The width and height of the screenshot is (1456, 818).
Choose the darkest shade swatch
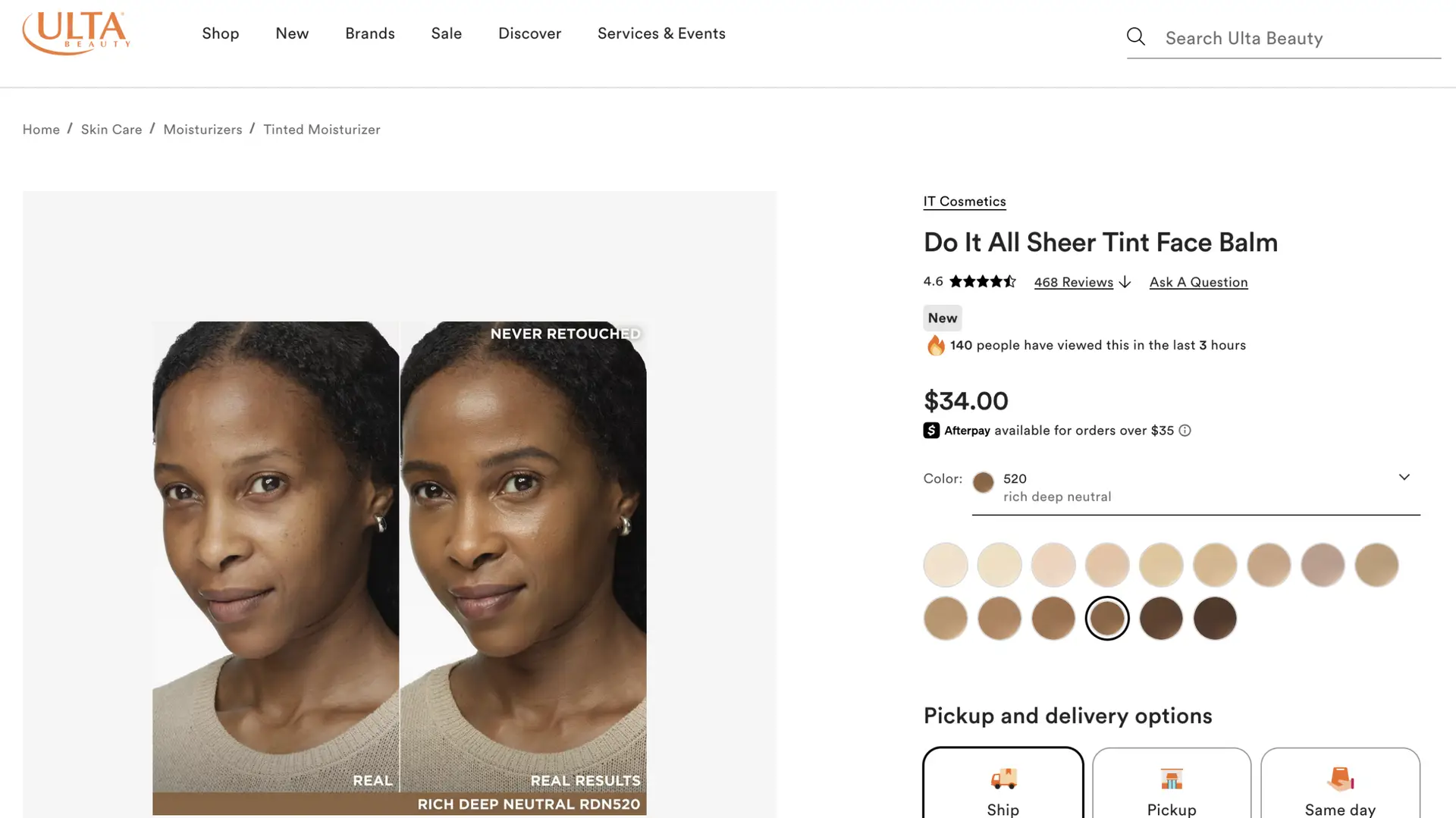1215,619
